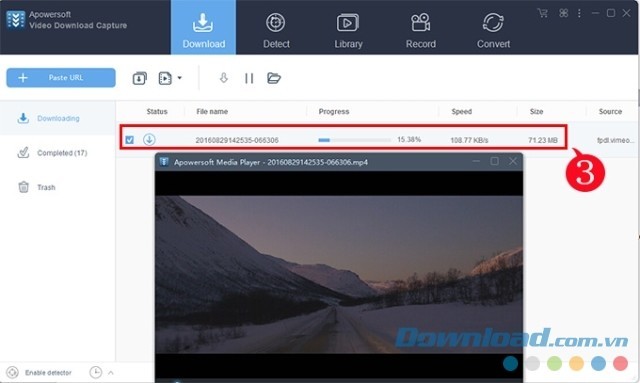Minimize the Apowersoft Media Player window

(x=476, y=161)
